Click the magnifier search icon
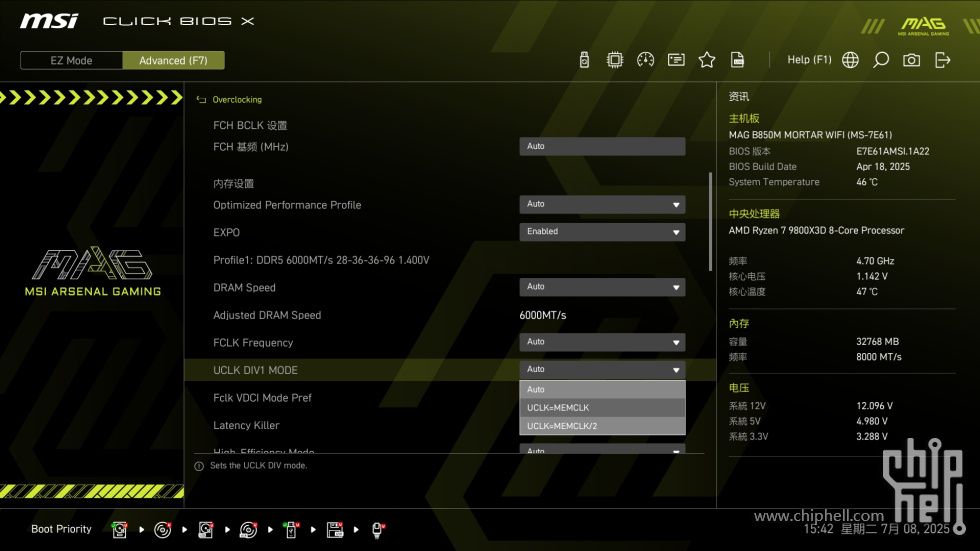Screen dimensions: 980x551 (x=881, y=60)
